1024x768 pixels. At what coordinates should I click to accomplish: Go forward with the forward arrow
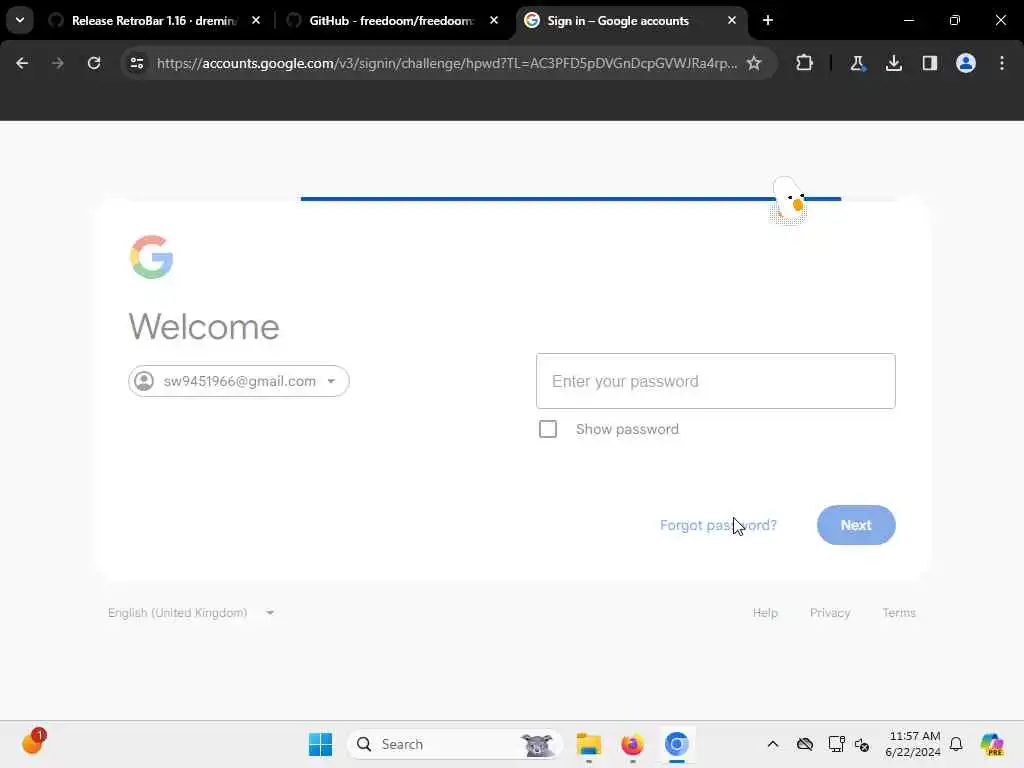coord(57,63)
